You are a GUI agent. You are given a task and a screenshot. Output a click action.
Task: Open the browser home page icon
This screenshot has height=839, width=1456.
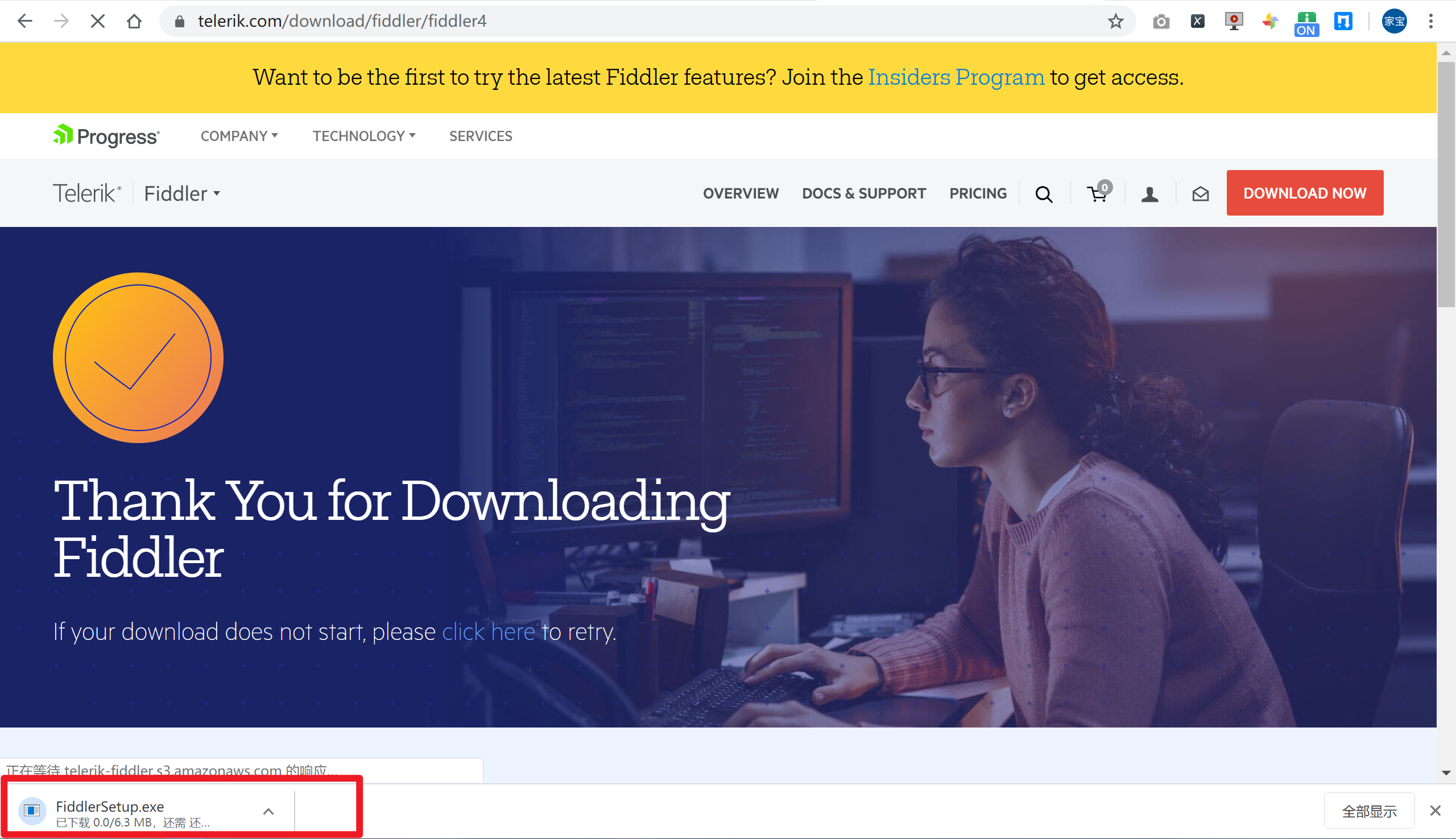pyautogui.click(x=134, y=21)
